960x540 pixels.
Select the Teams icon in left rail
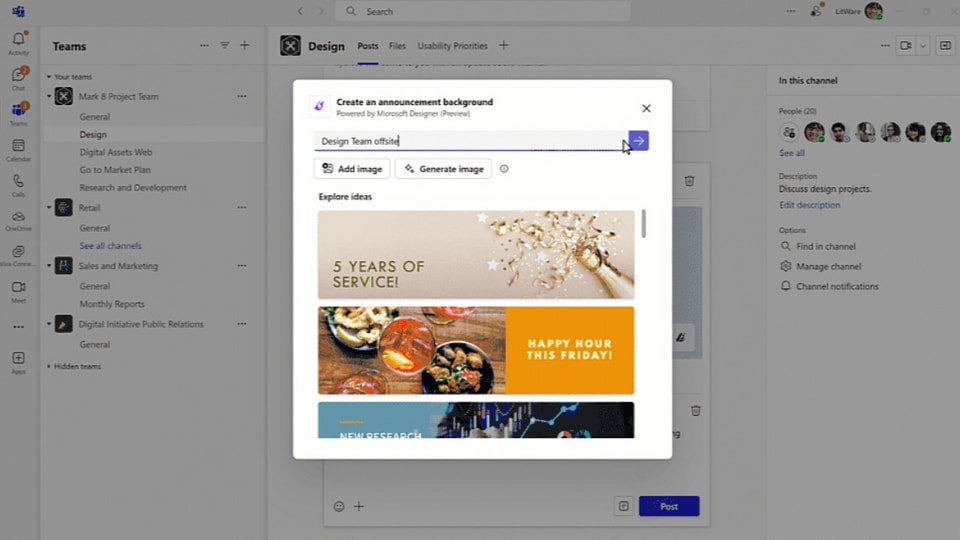(18, 114)
